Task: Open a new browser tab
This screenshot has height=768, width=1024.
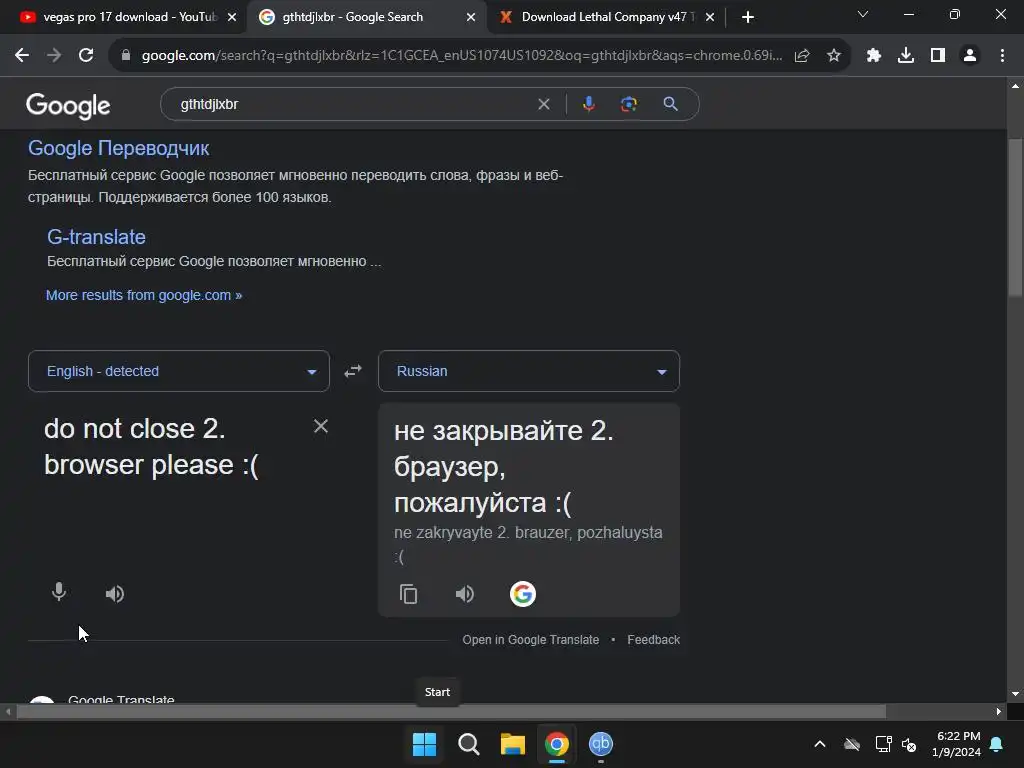Action: coord(748,17)
